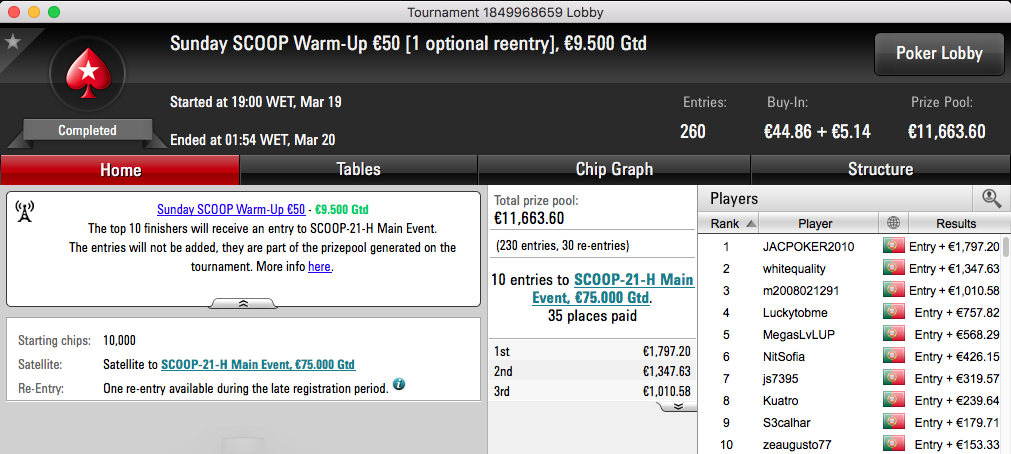Click Kuatro's flag icon
This screenshot has width=1011, height=454.
click(x=893, y=400)
